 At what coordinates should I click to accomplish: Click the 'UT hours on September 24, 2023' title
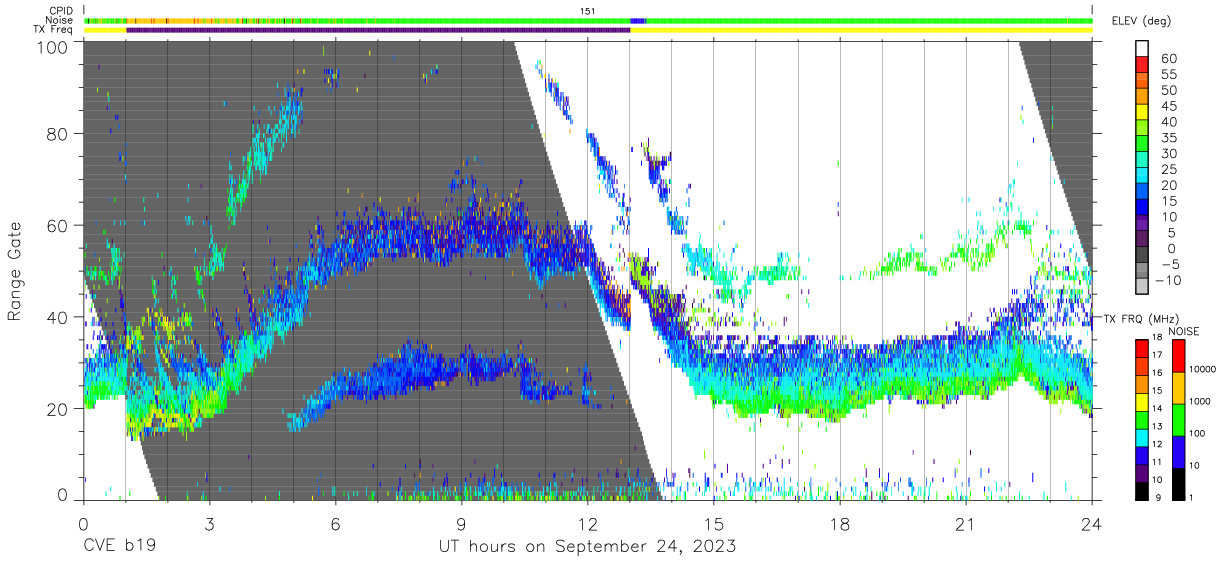pos(588,547)
